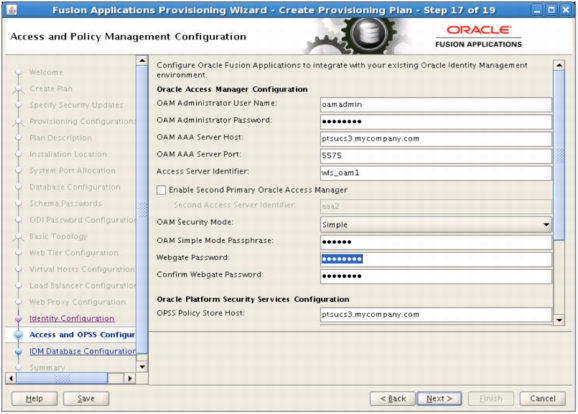Viewport: 578px width, 414px height.
Task: Click Oracle Platform Security Services Configuration heading
Action: [x=253, y=299]
